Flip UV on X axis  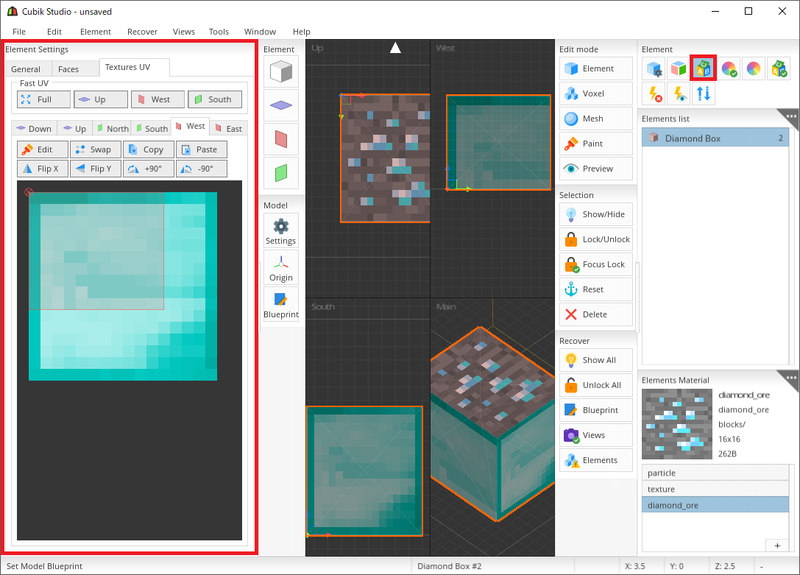click(42, 168)
